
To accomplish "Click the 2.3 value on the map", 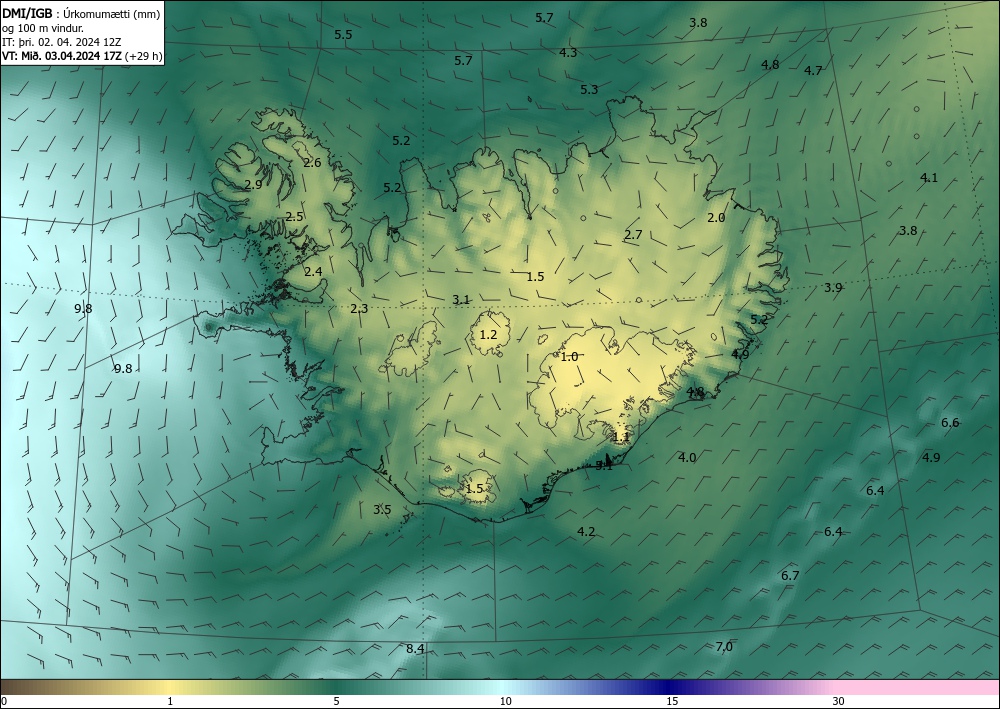I will click(x=359, y=309).
